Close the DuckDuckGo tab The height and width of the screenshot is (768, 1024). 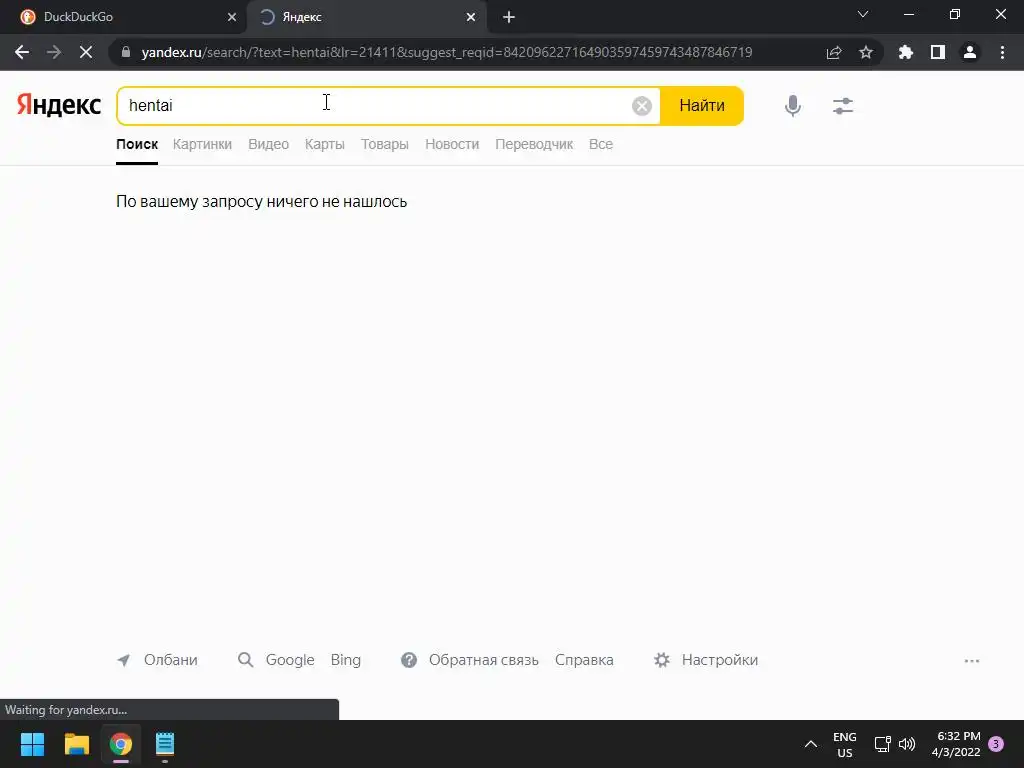232,17
